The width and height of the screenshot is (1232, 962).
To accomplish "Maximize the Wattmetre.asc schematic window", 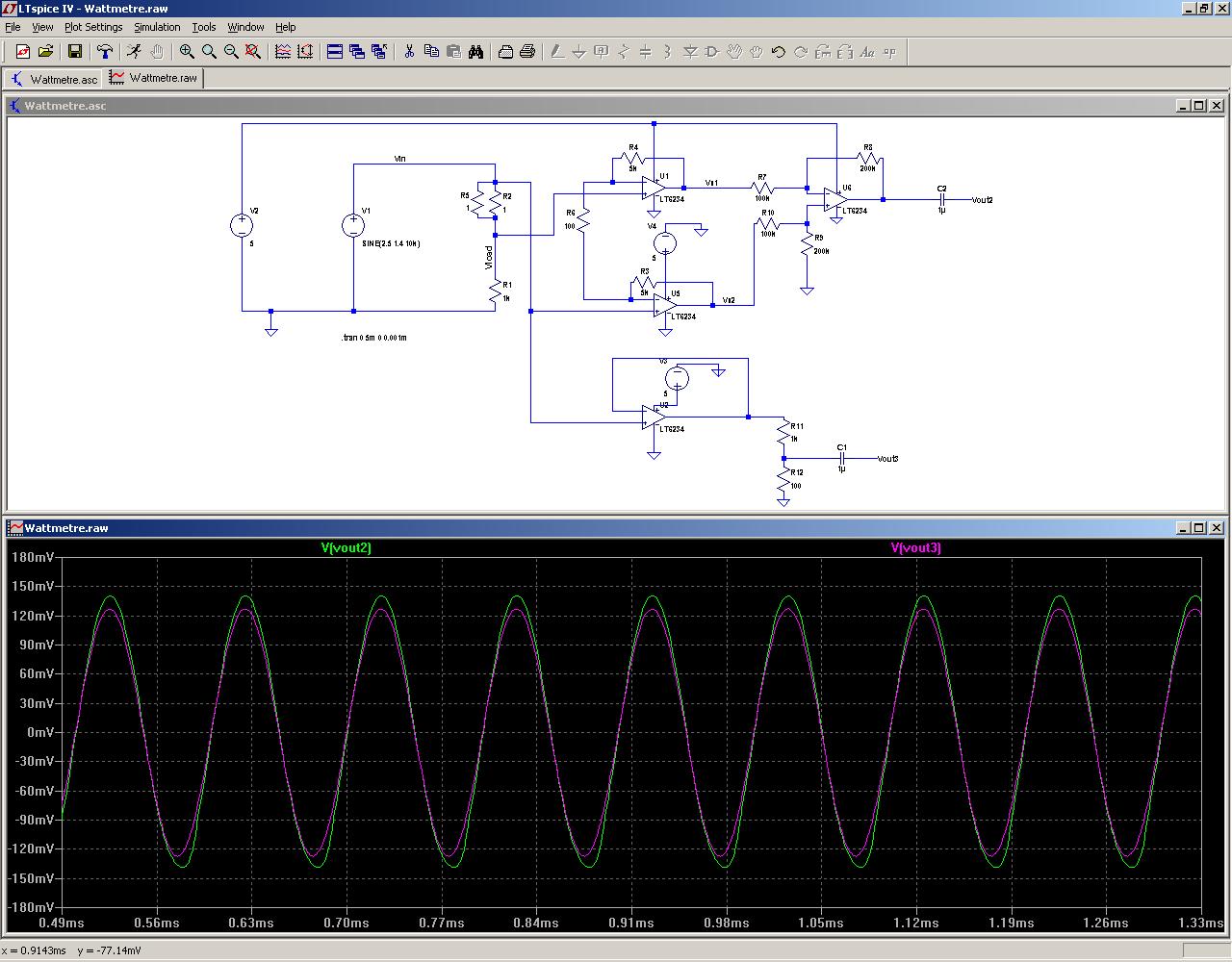I will [x=1199, y=106].
